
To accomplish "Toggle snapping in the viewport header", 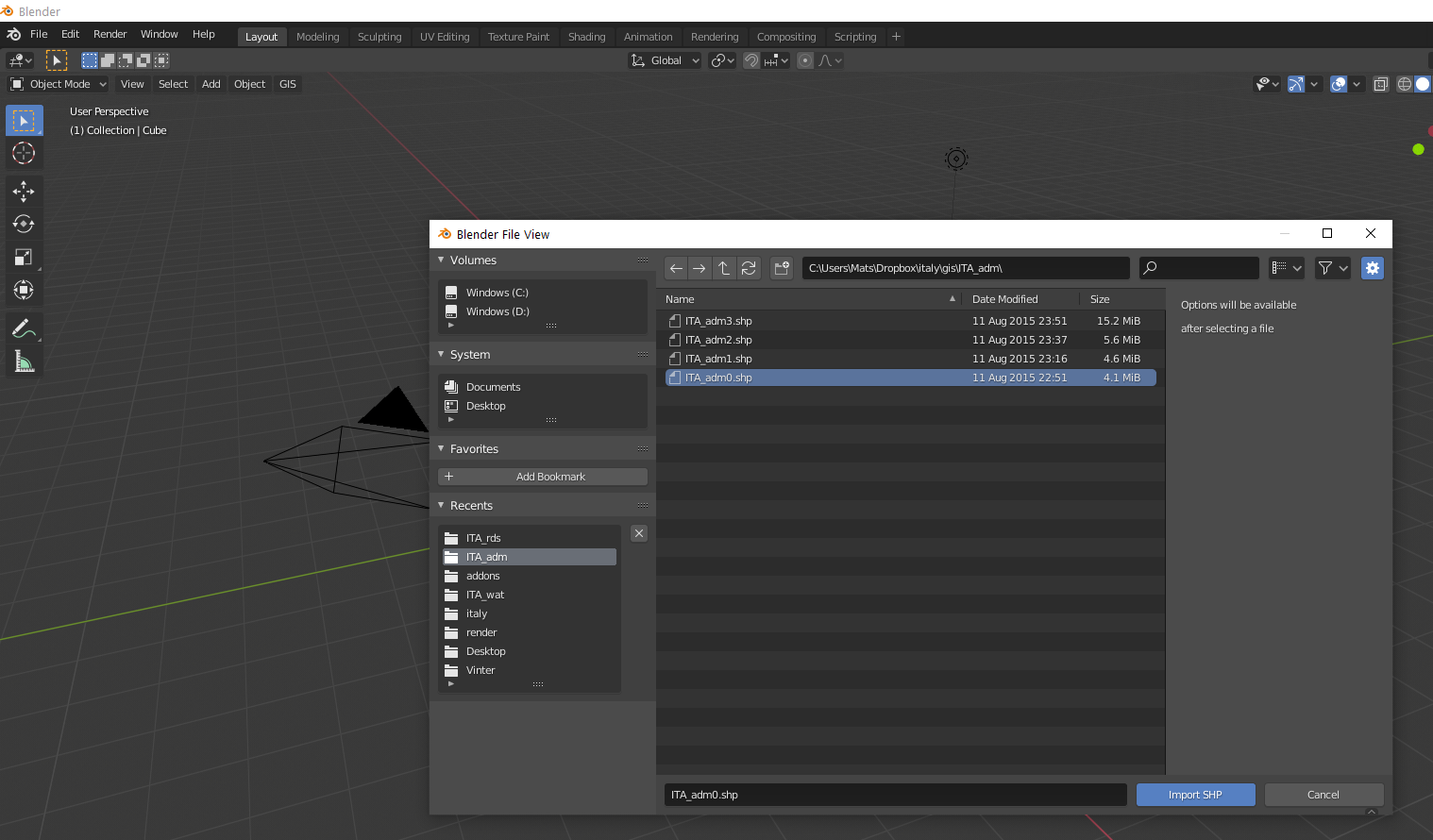I will coord(751,59).
